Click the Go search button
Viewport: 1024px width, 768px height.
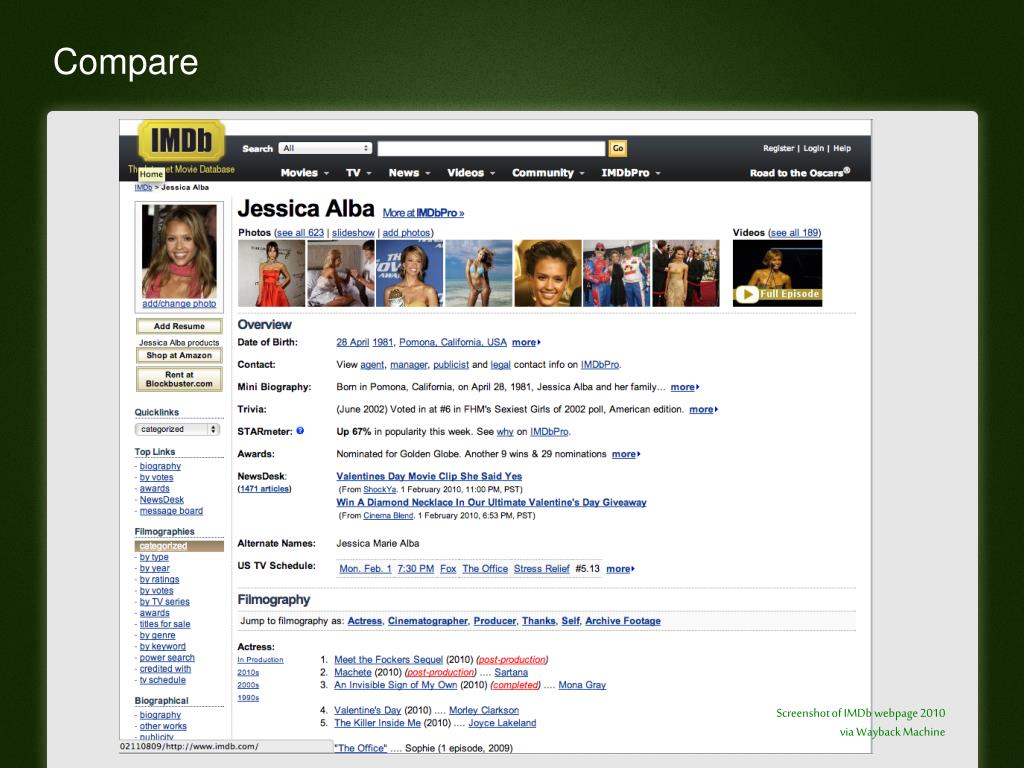coord(618,148)
